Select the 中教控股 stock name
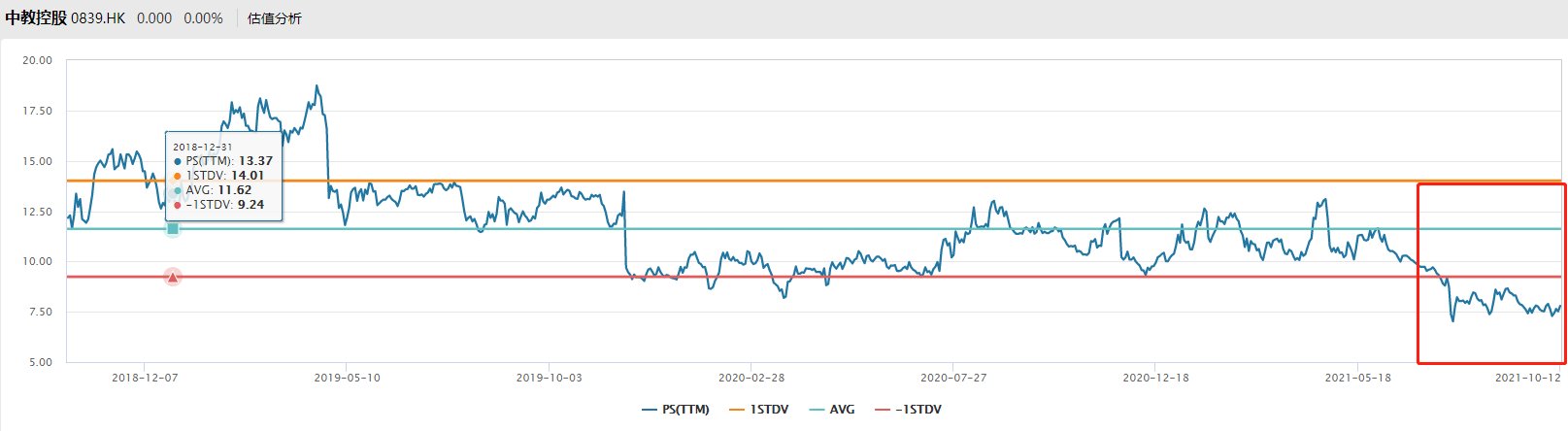1568x431 pixels. tap(36, 18)
